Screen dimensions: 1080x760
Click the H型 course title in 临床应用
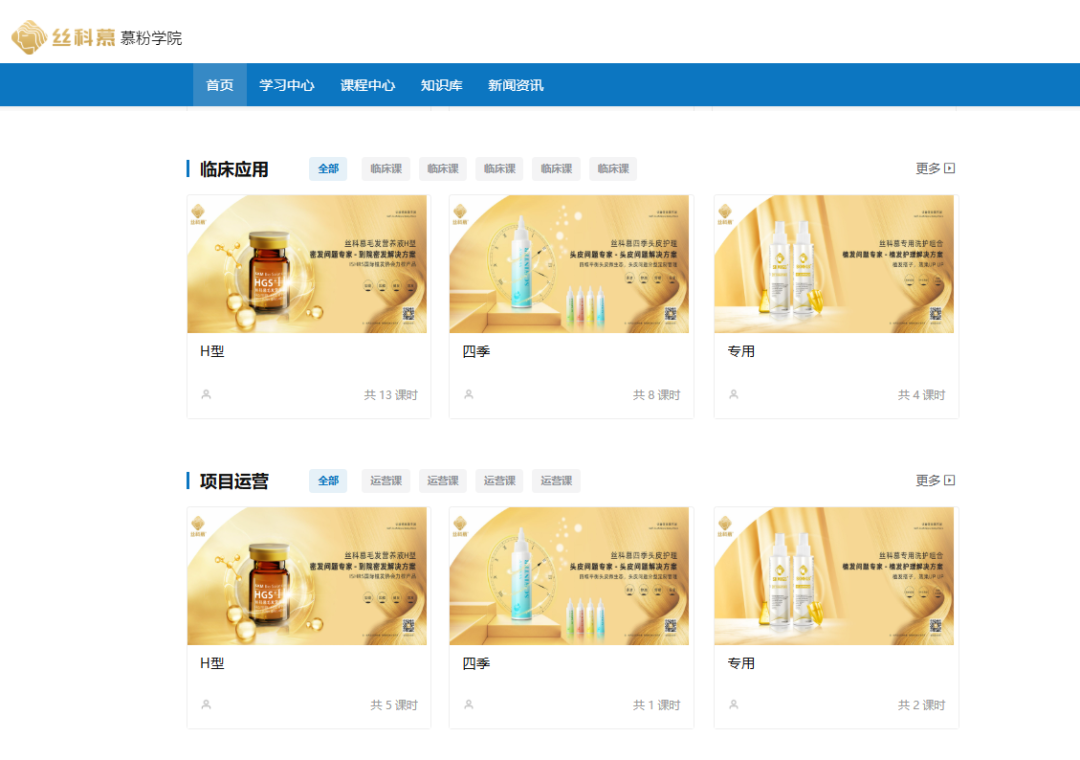(212, 352)
